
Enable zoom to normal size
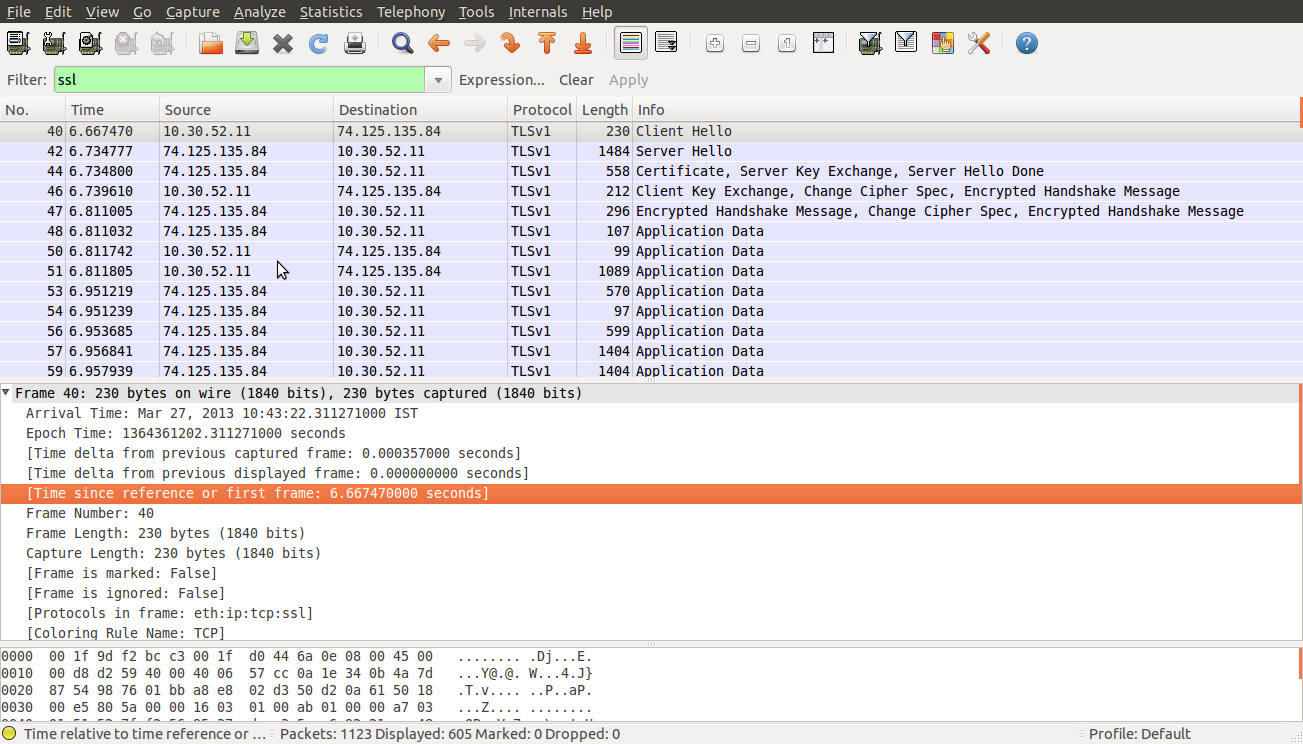[787, 43]
